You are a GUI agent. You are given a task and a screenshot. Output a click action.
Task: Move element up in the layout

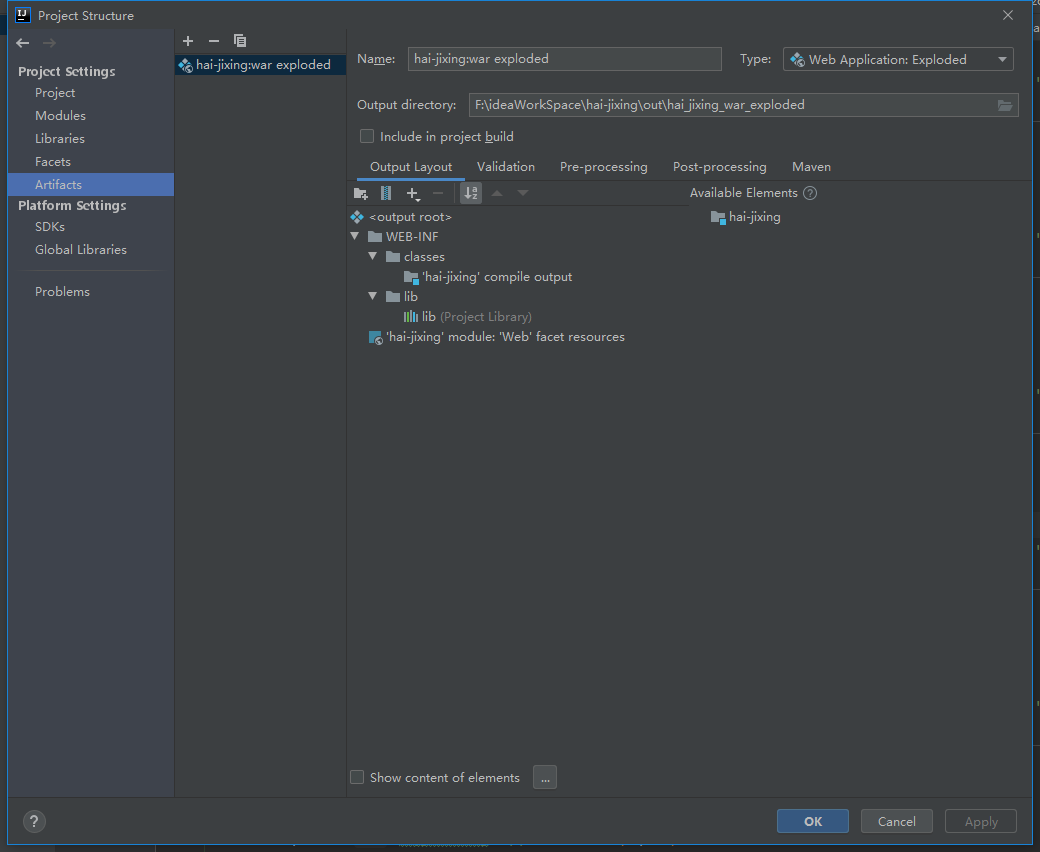pos(497,193)
